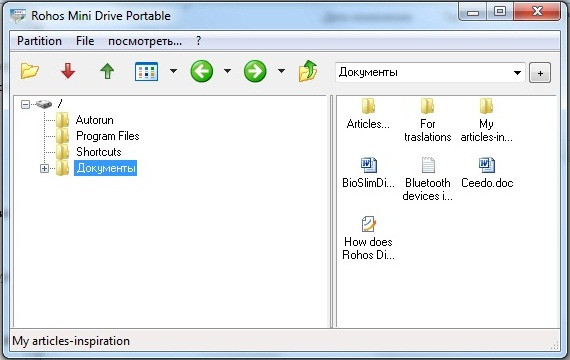The height and width of the screenshot is (360, 570).
Task: Click the open folder toolbar icon
Action: pos(29,71)
